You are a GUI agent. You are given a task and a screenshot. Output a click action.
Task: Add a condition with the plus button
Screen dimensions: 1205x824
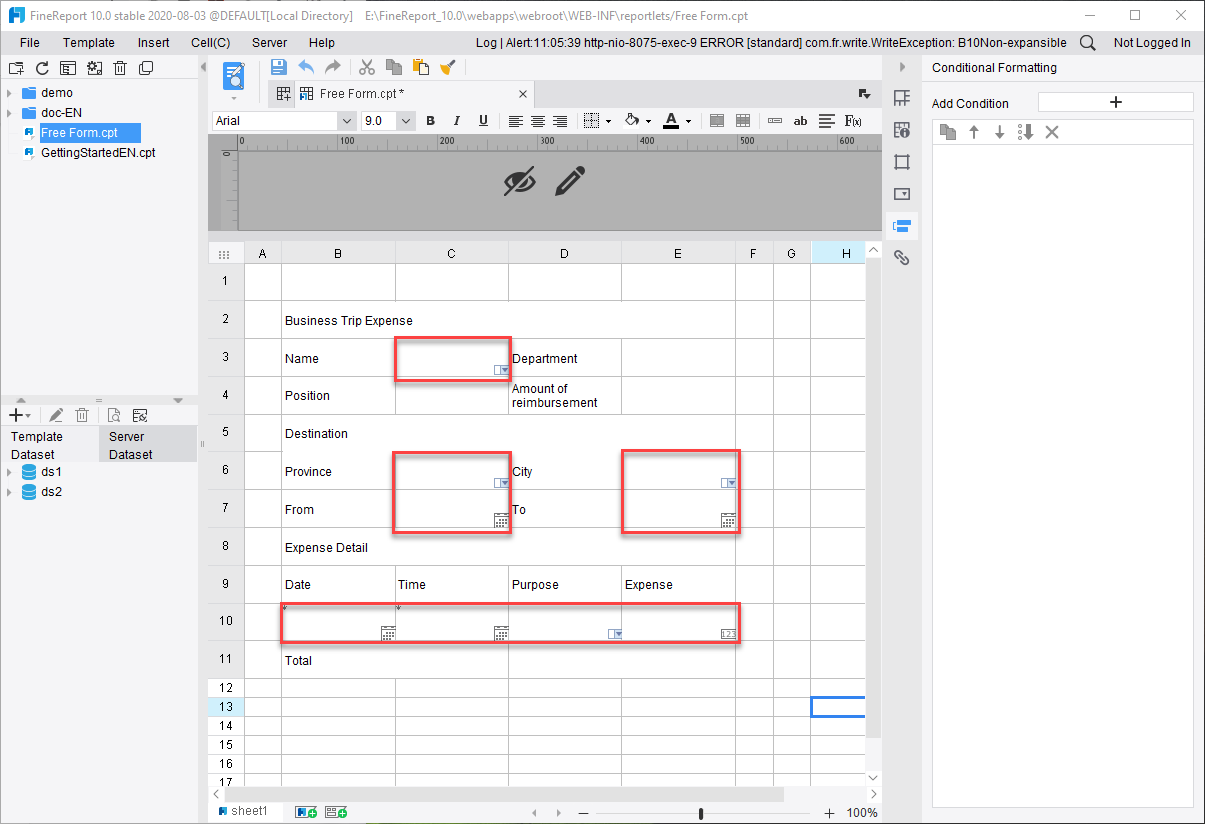[x=1115, y=101]
